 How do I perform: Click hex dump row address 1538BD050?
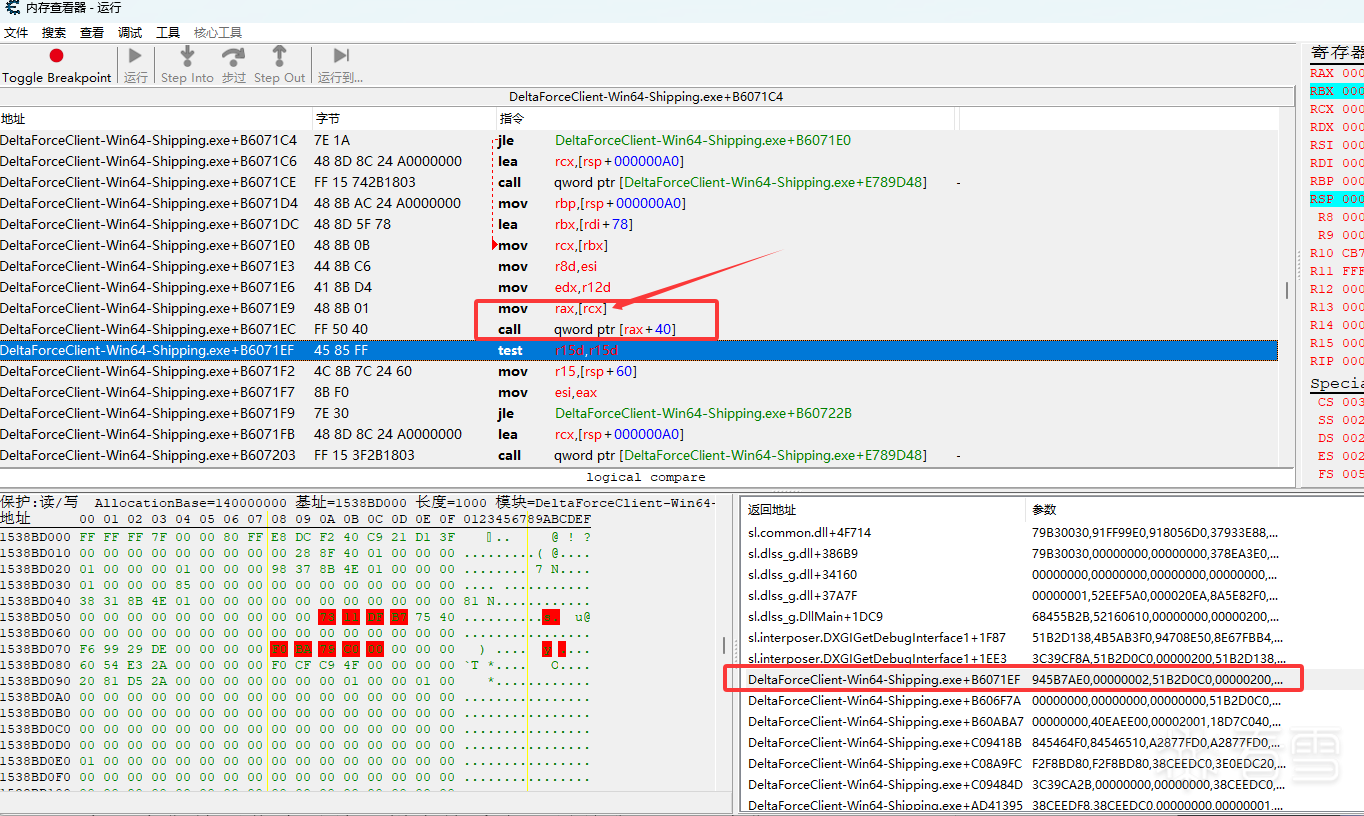36,617
